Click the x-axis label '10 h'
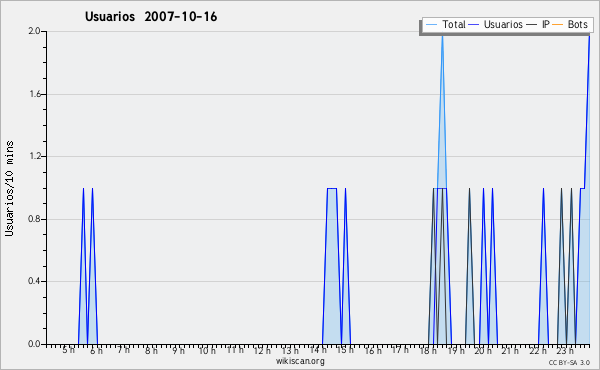Screen dimensions: 600x370 pos(207,350)
